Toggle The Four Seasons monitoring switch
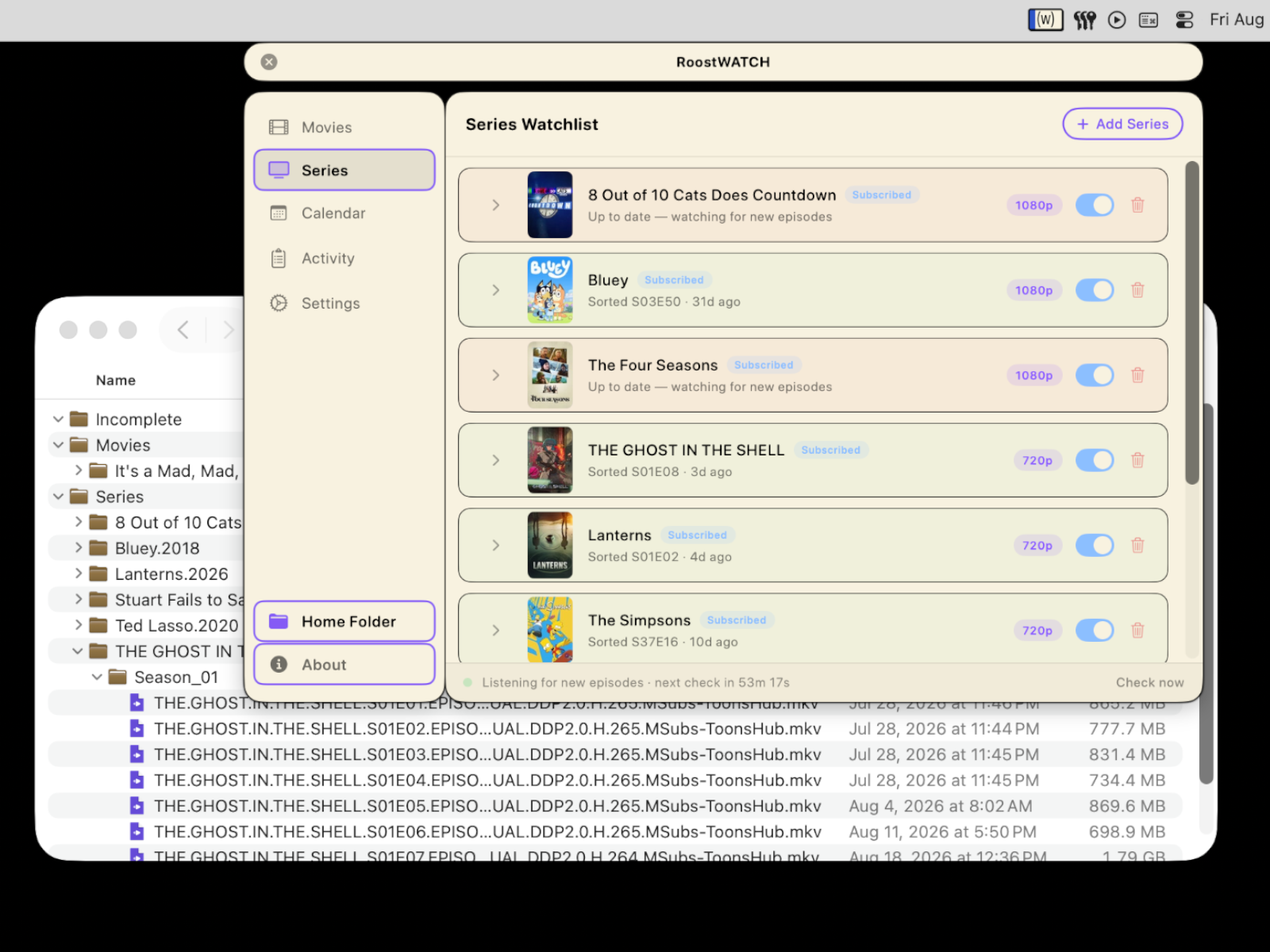Viewport: 1270px width, 952px height. click(1095, 374)
